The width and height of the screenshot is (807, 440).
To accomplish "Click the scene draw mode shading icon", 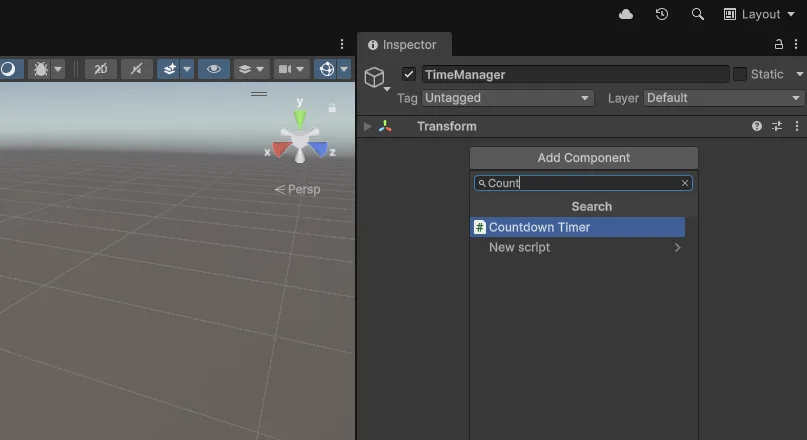I will pyautogui.click(x=10, y=69).
